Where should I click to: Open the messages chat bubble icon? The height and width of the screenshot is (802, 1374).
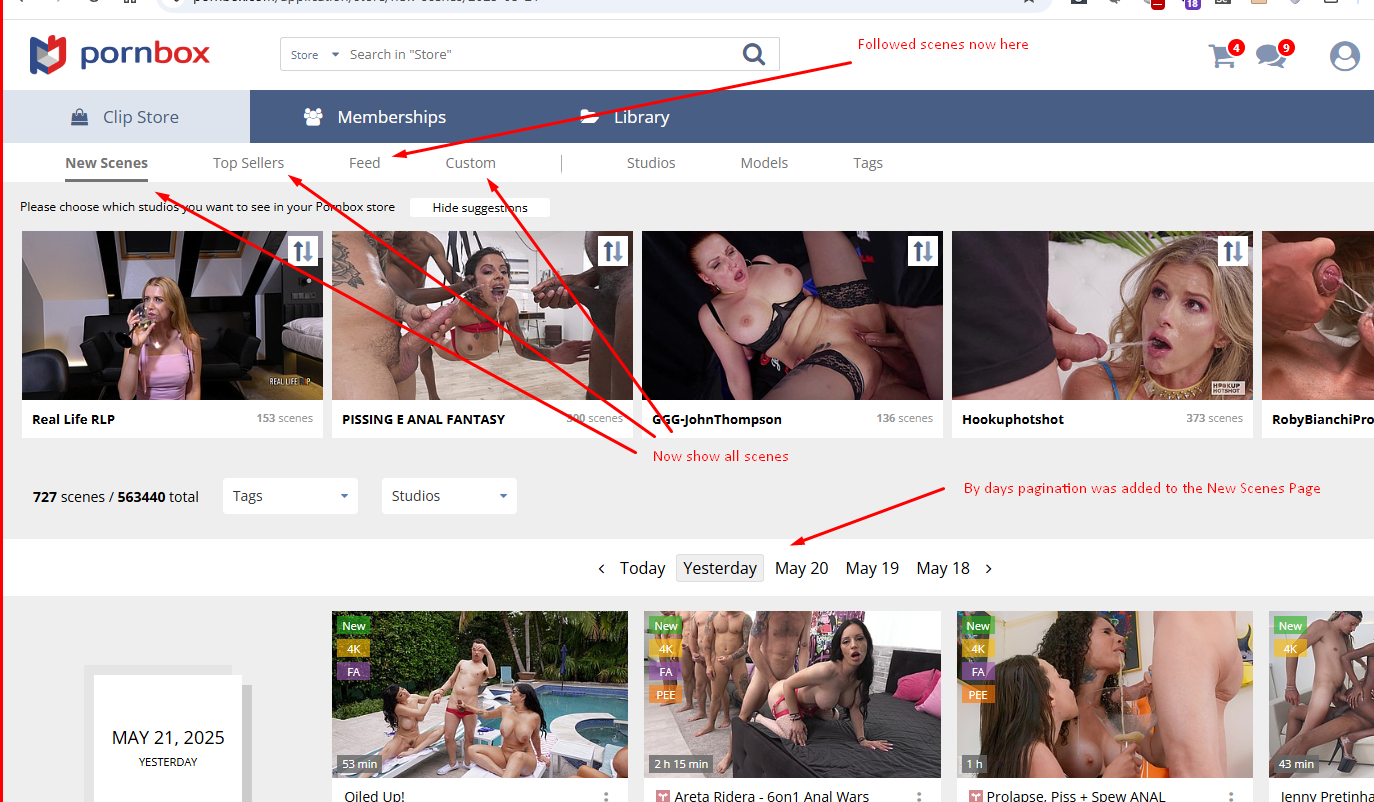(1271, 56)
